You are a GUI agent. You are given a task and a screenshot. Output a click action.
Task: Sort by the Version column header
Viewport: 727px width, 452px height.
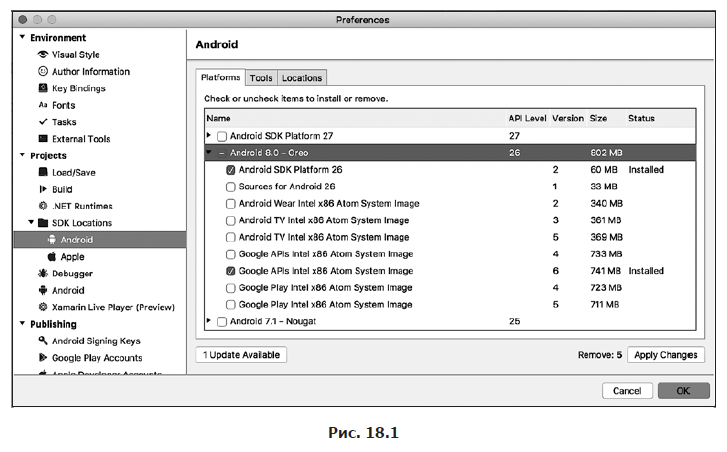[x=568, y=118]
